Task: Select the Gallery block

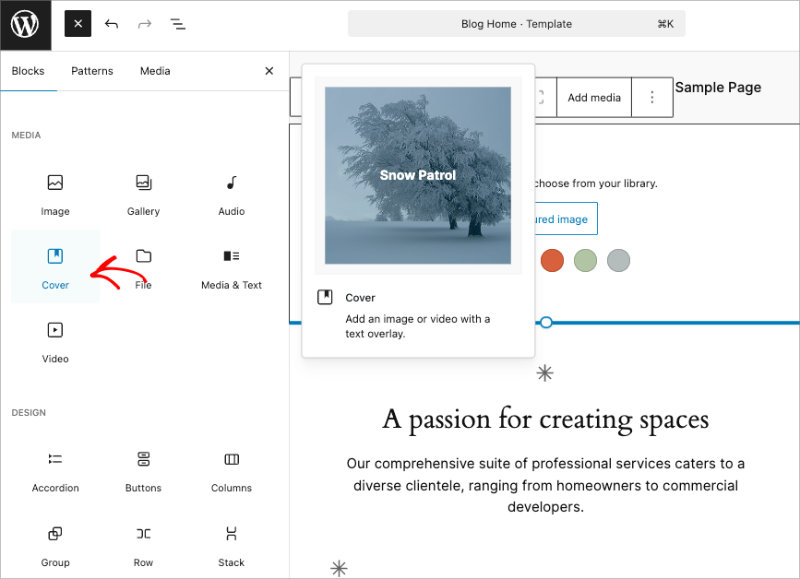Action: click(143, 193)
